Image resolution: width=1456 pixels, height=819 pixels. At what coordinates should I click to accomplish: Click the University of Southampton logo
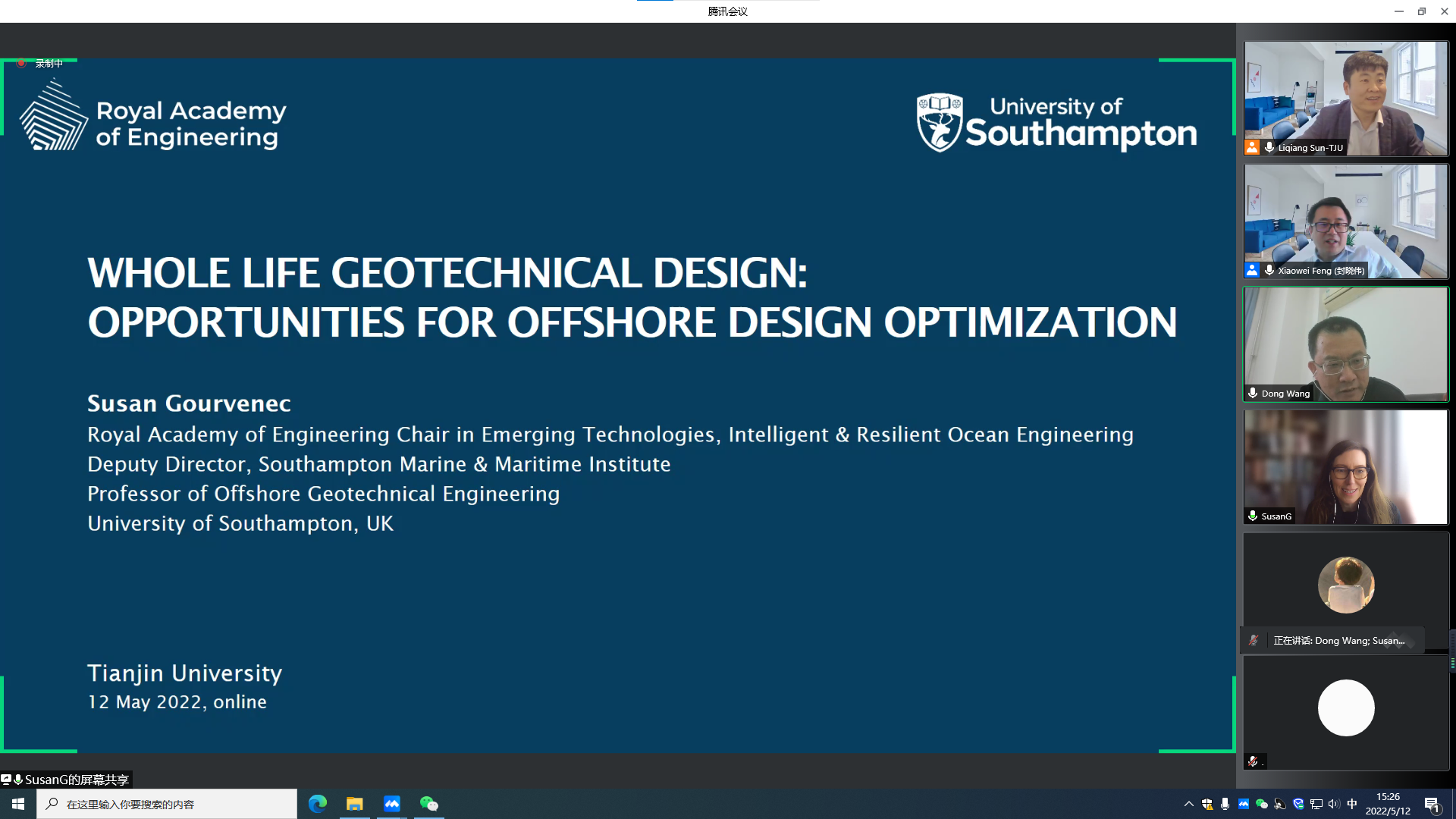pyautogui.click(x=1056, y=123)
